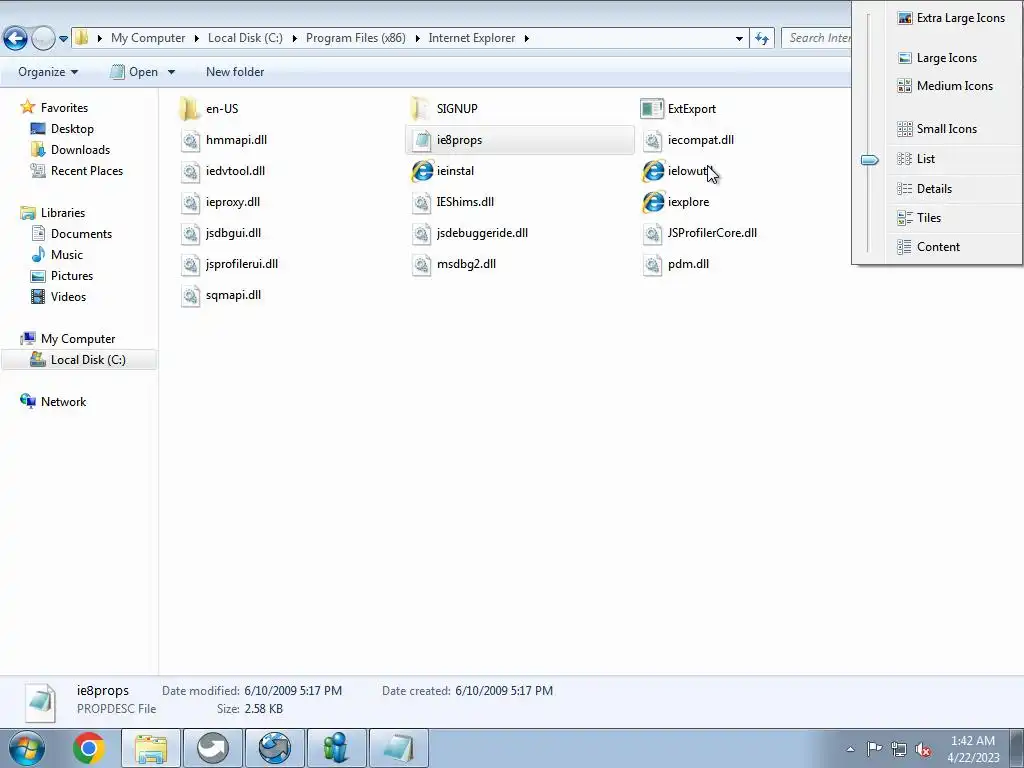This screenshot has width=1024, height=768.
Task: Select the ExtExport application icon
Action: tap(652, 108)
